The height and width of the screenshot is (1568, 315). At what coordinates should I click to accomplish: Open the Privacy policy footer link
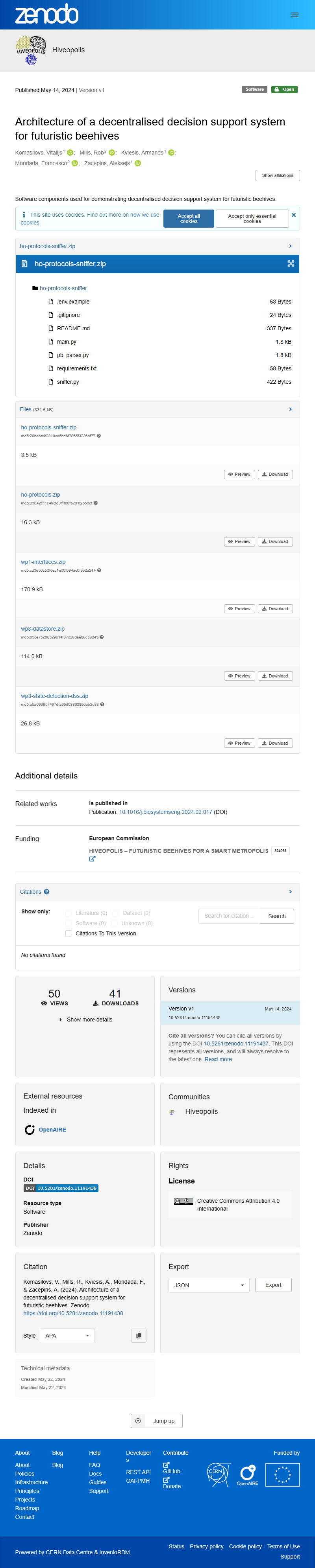[x=207, y=1546]
